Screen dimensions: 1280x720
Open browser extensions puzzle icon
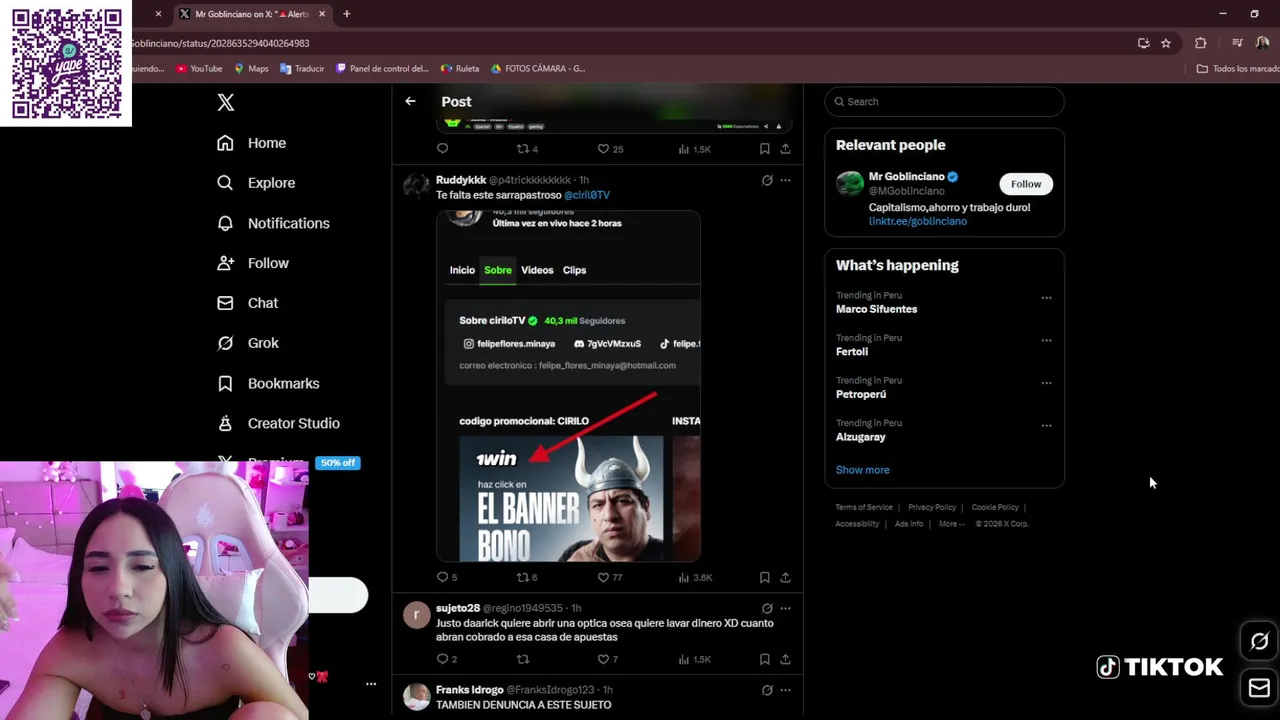[x=1201, y=43]
